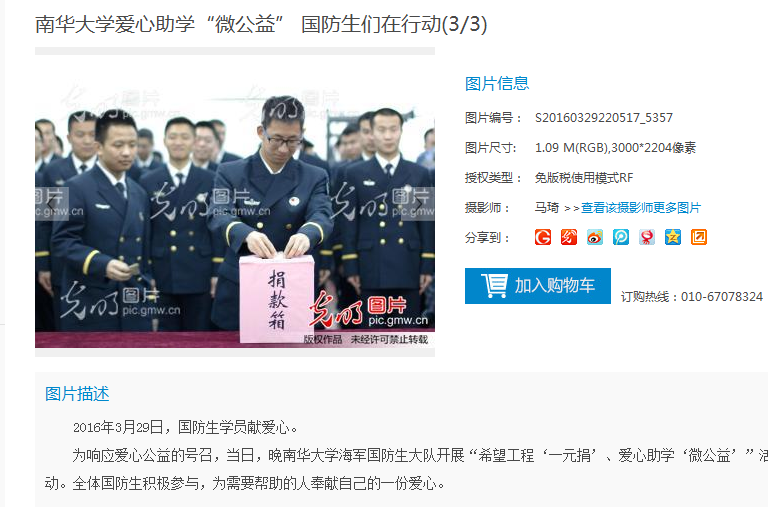Click the image number S20160329220517_5357
768x507 pixels.
[603, 118]
